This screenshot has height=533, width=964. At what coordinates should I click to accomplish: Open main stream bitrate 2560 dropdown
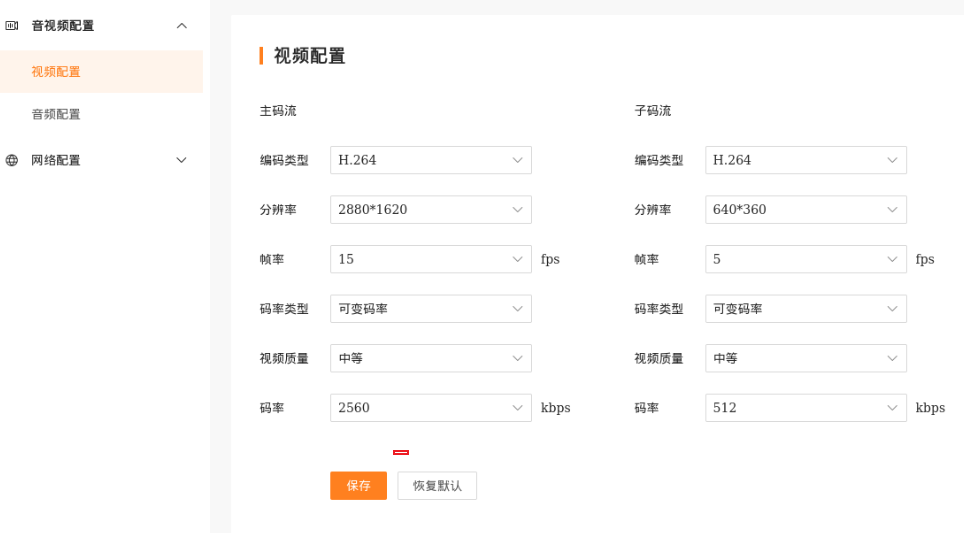tap(430, 408)
